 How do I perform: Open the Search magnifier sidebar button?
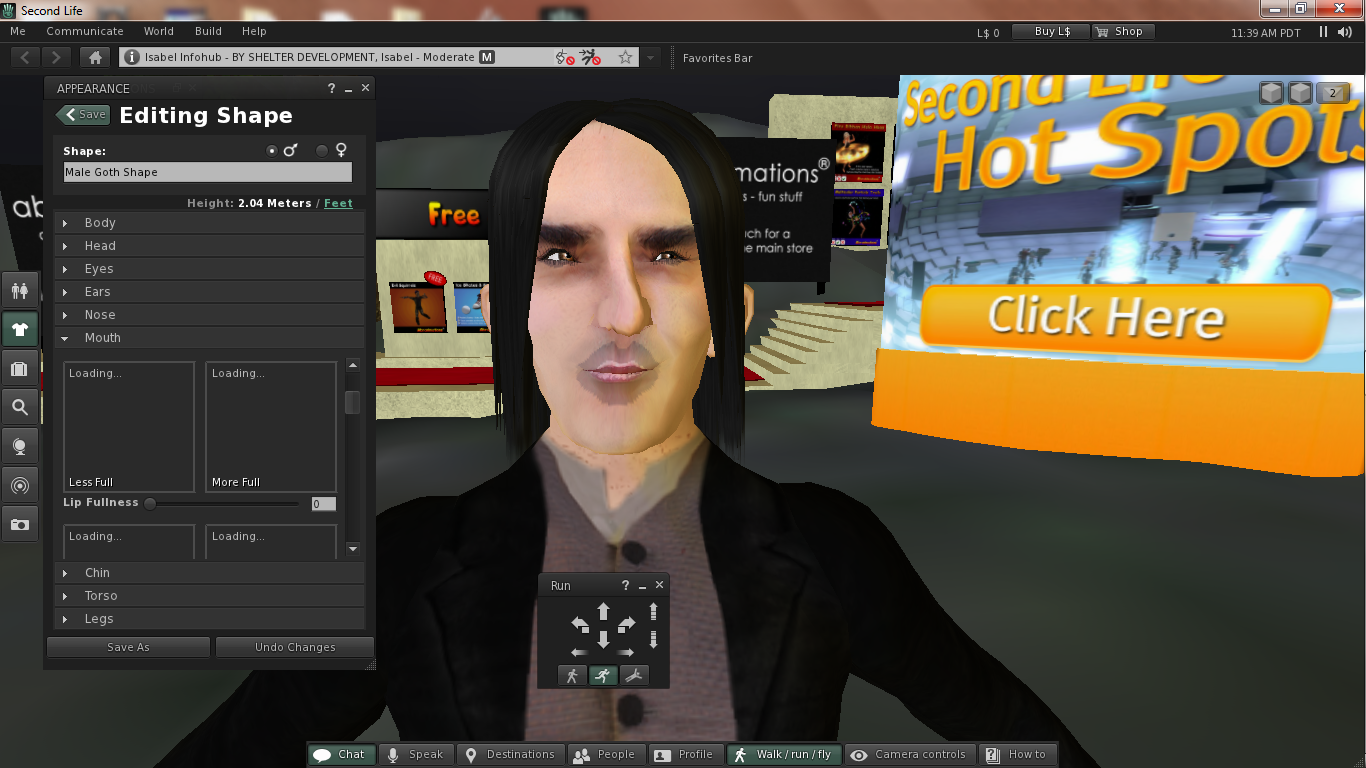tap(20, 407)
